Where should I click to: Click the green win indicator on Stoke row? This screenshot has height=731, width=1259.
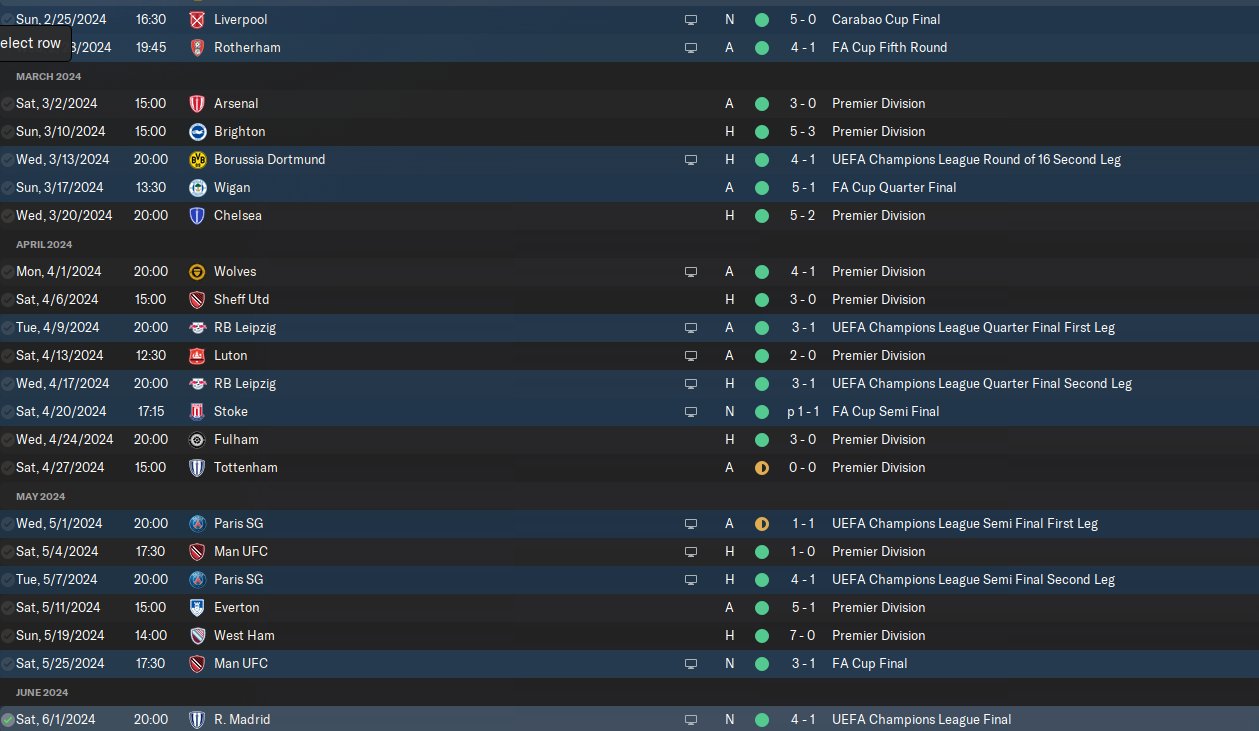click(x=762, y=411)
